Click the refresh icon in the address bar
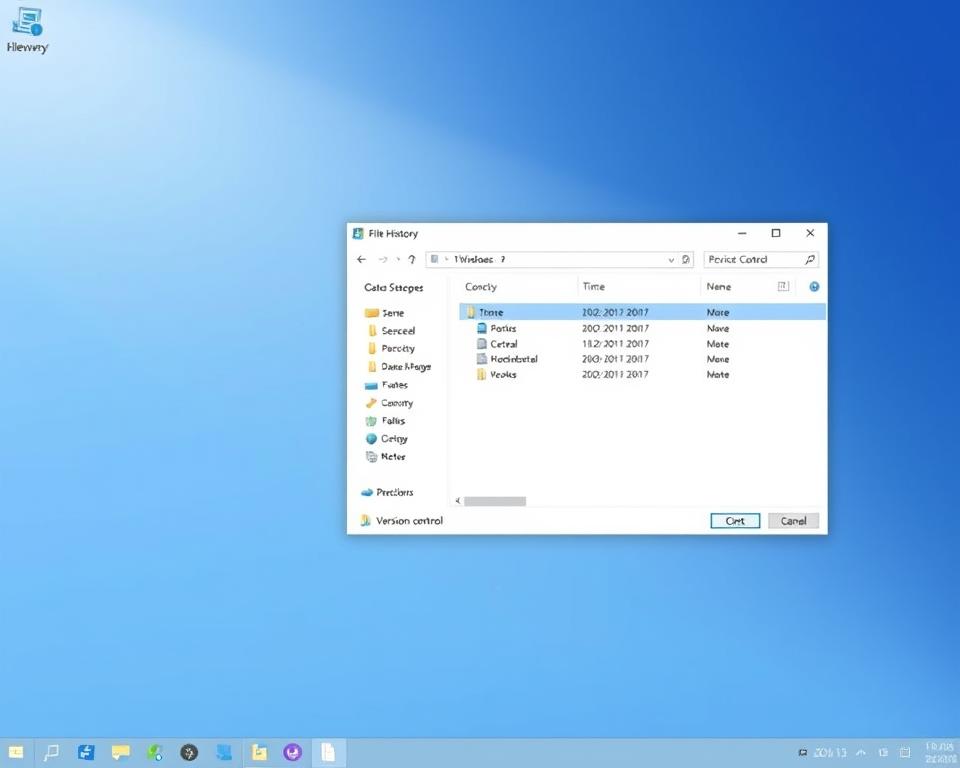The width and height of the screenshot is (960, 768). tap(685, 259)
